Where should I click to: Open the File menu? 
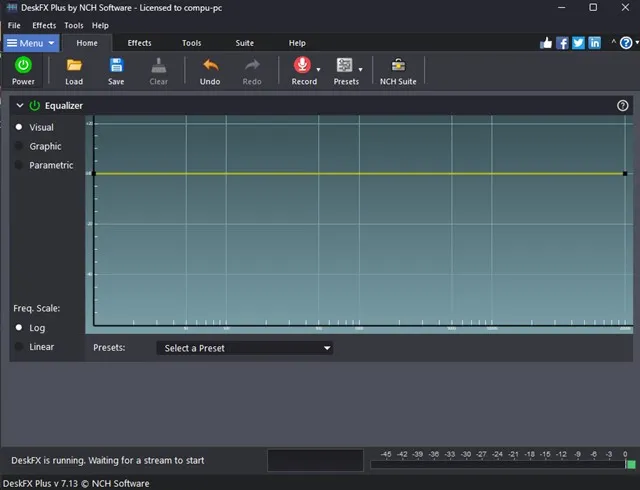pos(14,25)
